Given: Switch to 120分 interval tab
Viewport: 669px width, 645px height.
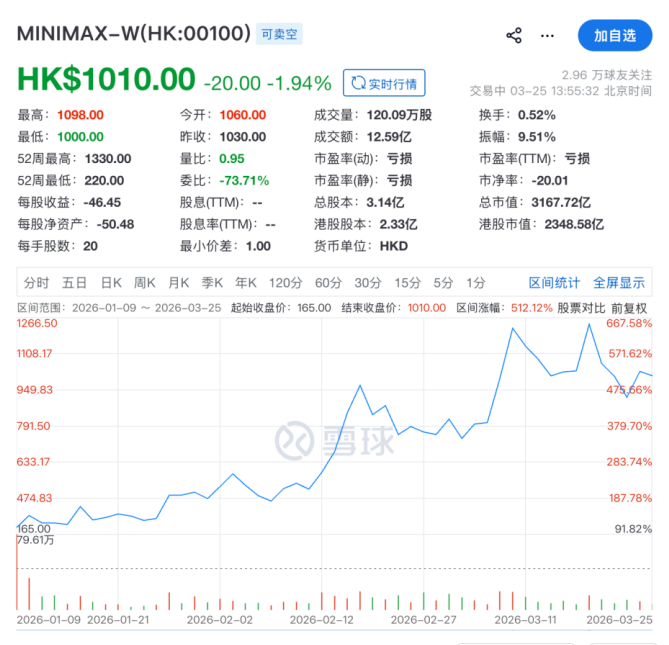Looking at the screenshot, I should [x=285, y=282].
